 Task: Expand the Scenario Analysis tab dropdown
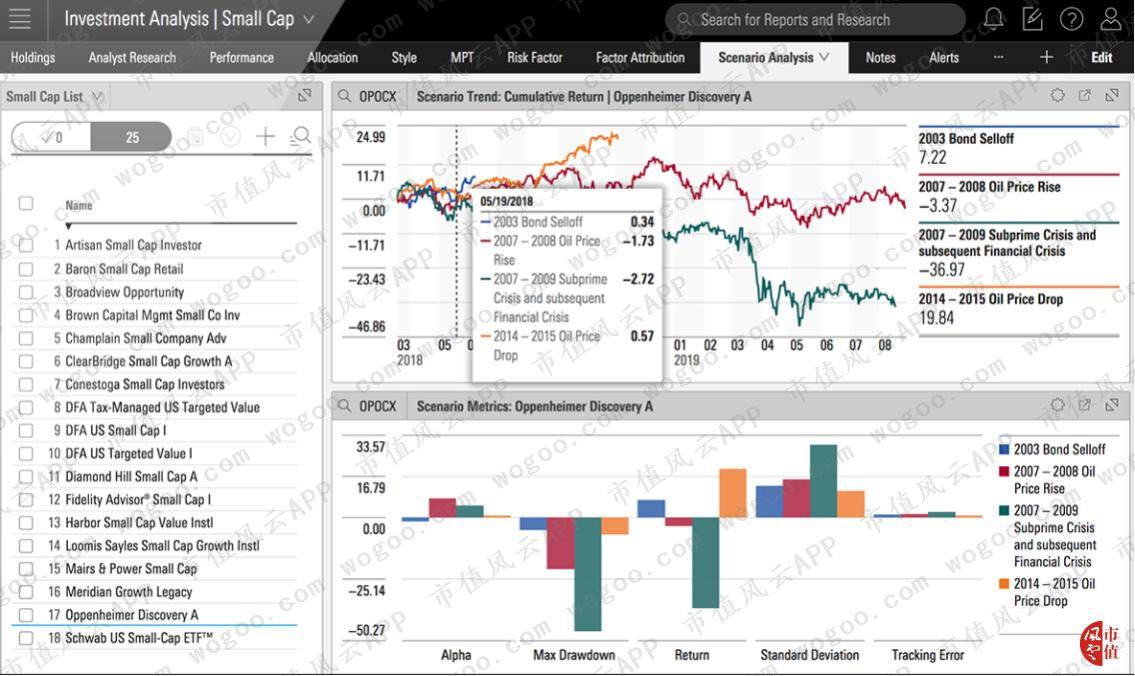(824, 56)
